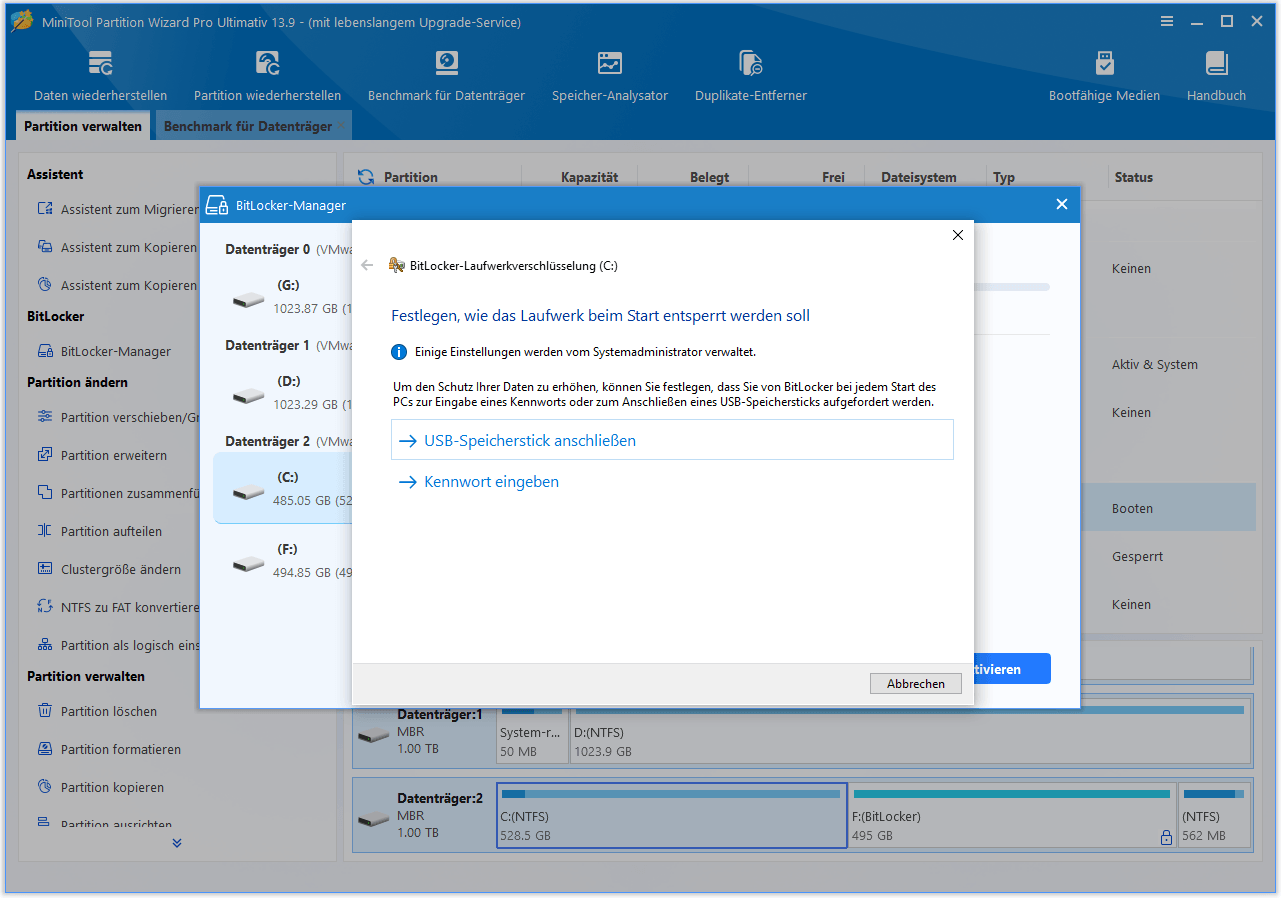This screenshot has height=899, width=1282.
Task: Open Assistent zum Migrieren entry
Action: 117,209
